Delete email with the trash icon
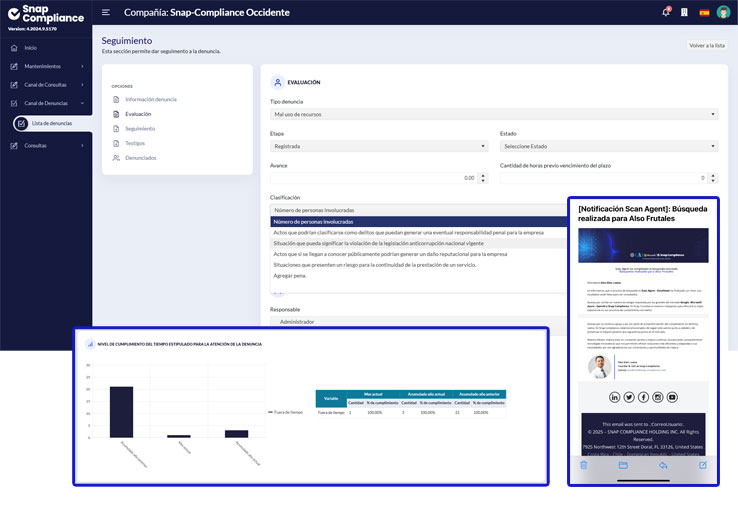 click(x=584, y=465)
